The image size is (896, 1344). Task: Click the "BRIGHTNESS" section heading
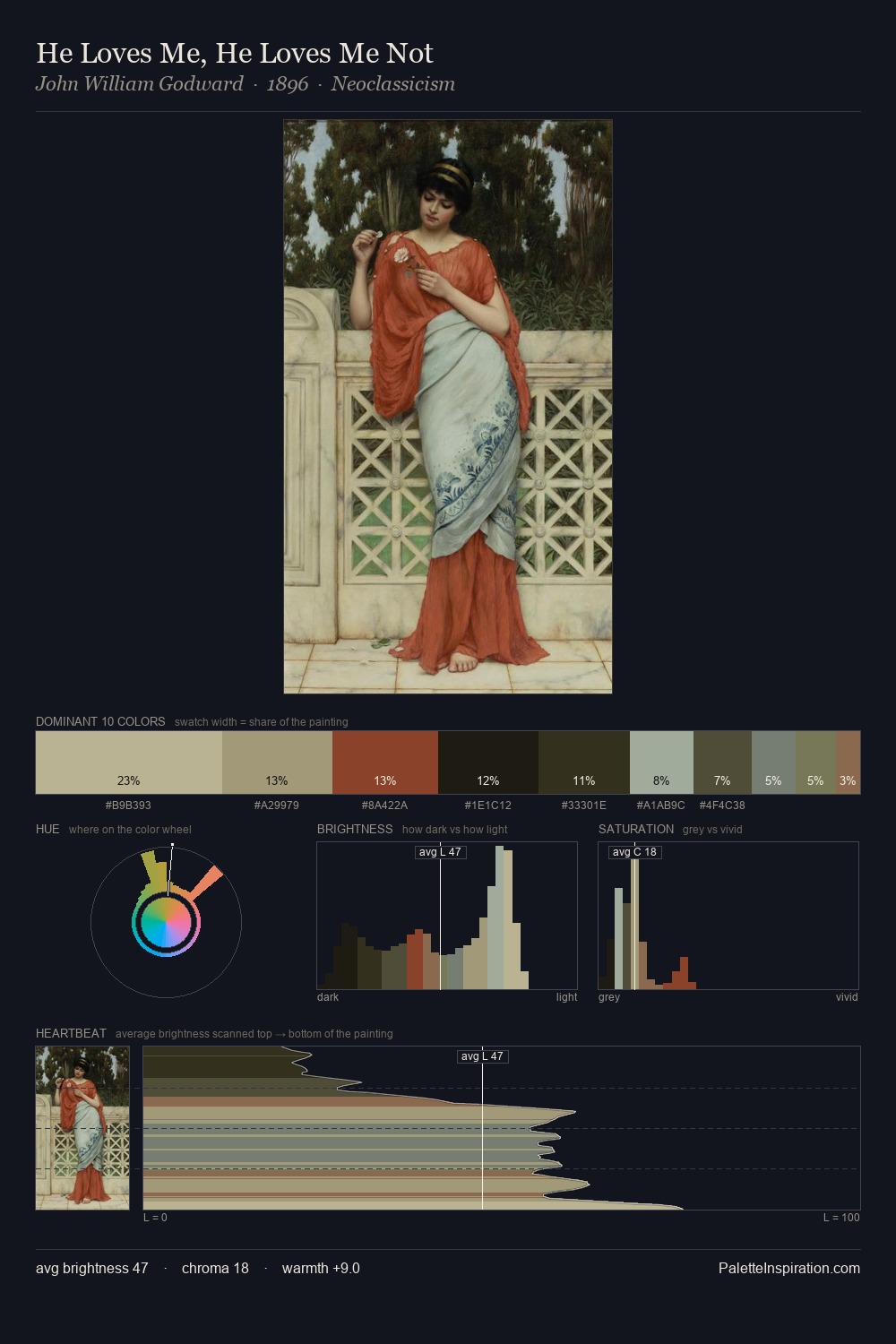pos(355,829)
